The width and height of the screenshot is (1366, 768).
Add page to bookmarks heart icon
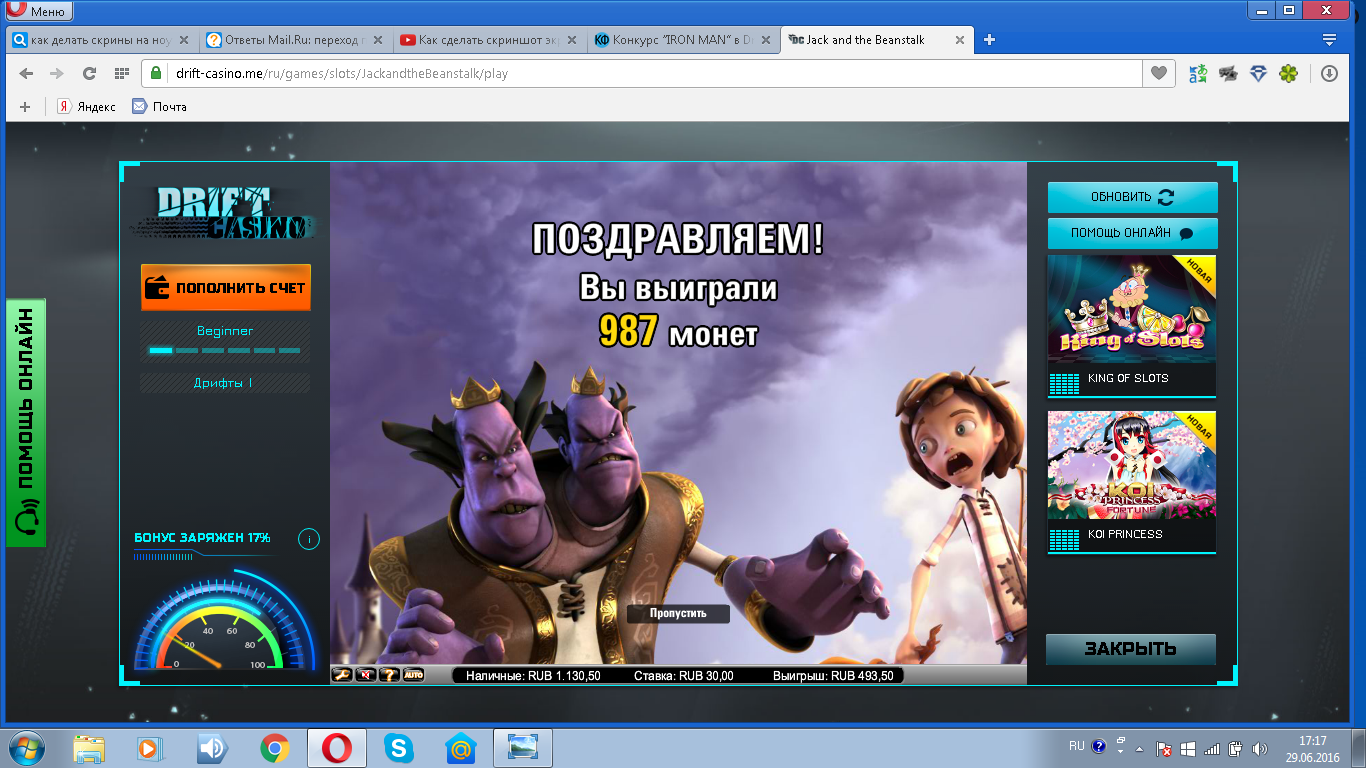click(x=1159, y=73)
